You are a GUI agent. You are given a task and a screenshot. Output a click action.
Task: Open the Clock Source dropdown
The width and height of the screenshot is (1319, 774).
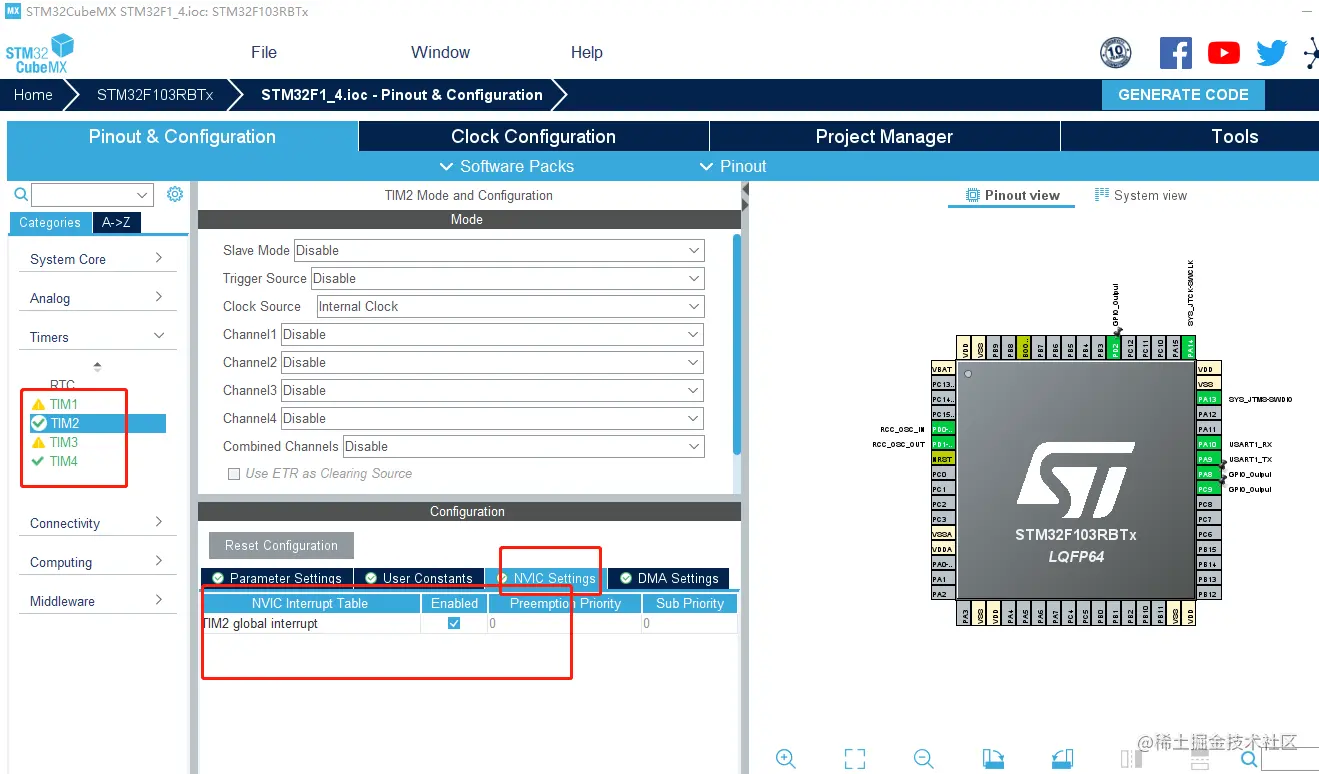(511, 306)
